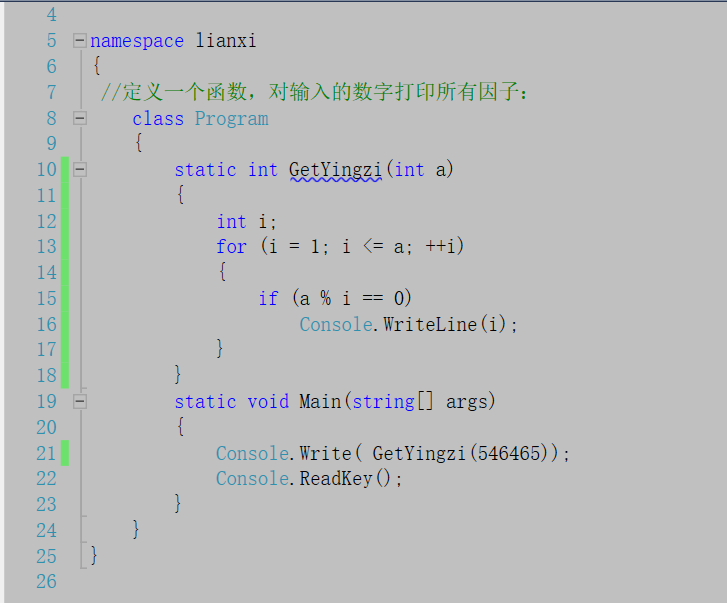This screenshot has width=727, height=603.
Task: Click the 'string[]' parameter type
Action: tap(393, 401)
